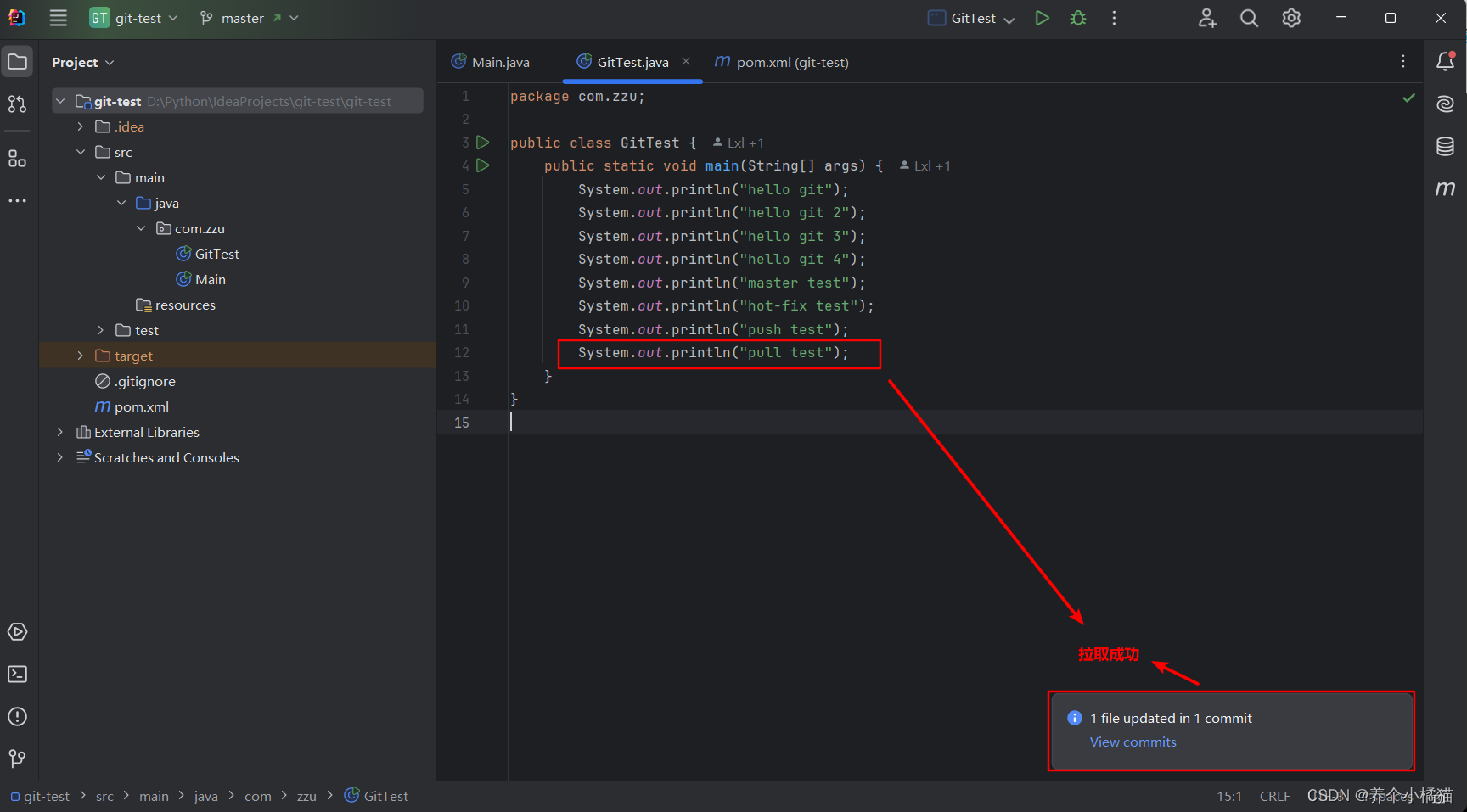Open the AI Assistant spiral icon
This screenshot has width=1467, height=812.
(x=1445, y=104)
